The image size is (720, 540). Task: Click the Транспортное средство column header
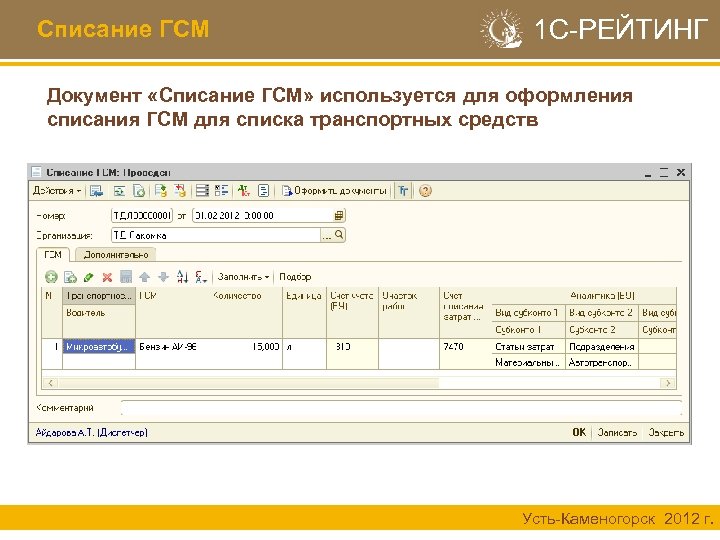click(99, 296)
